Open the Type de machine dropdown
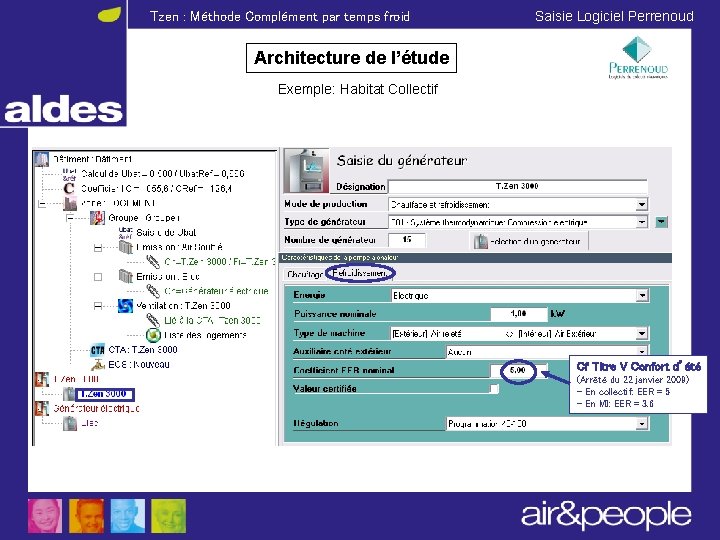This screenshot has height=540, width=720. [x=642, y=333]
